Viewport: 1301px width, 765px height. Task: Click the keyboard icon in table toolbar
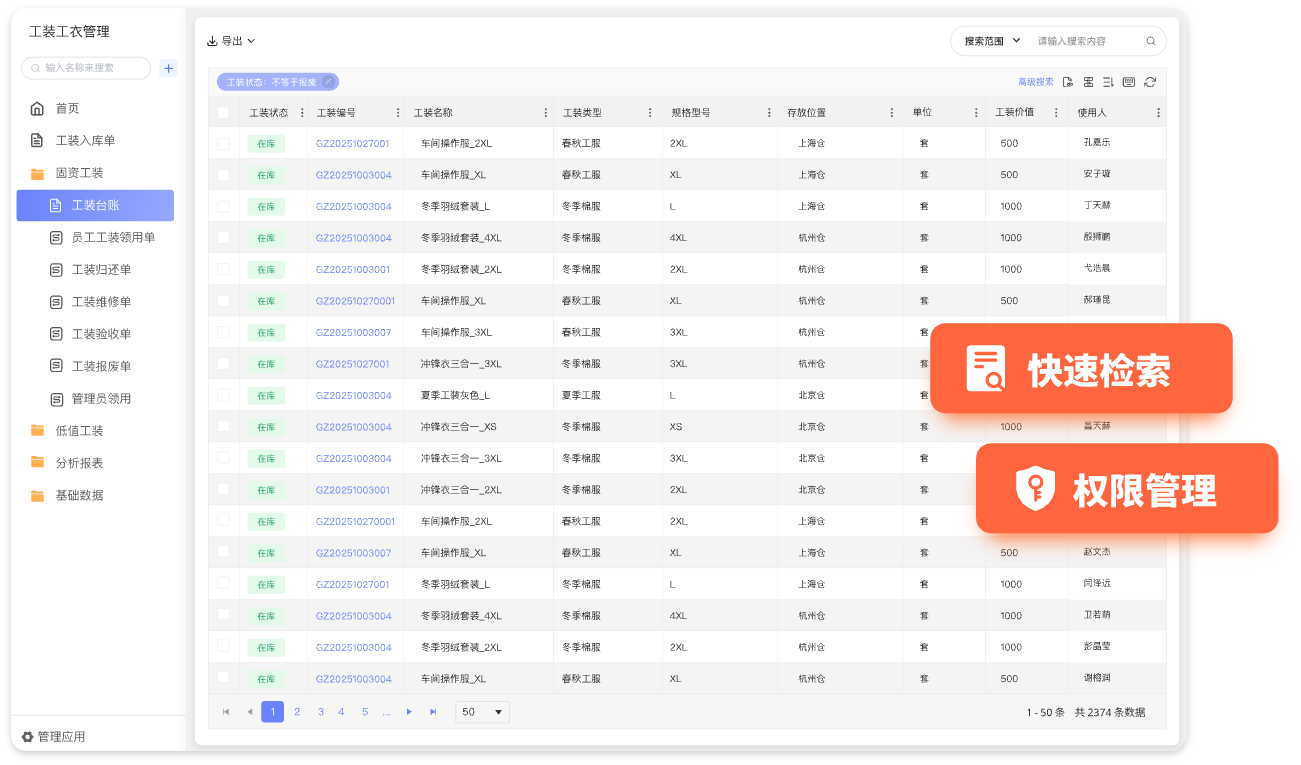pos(1129,82)
